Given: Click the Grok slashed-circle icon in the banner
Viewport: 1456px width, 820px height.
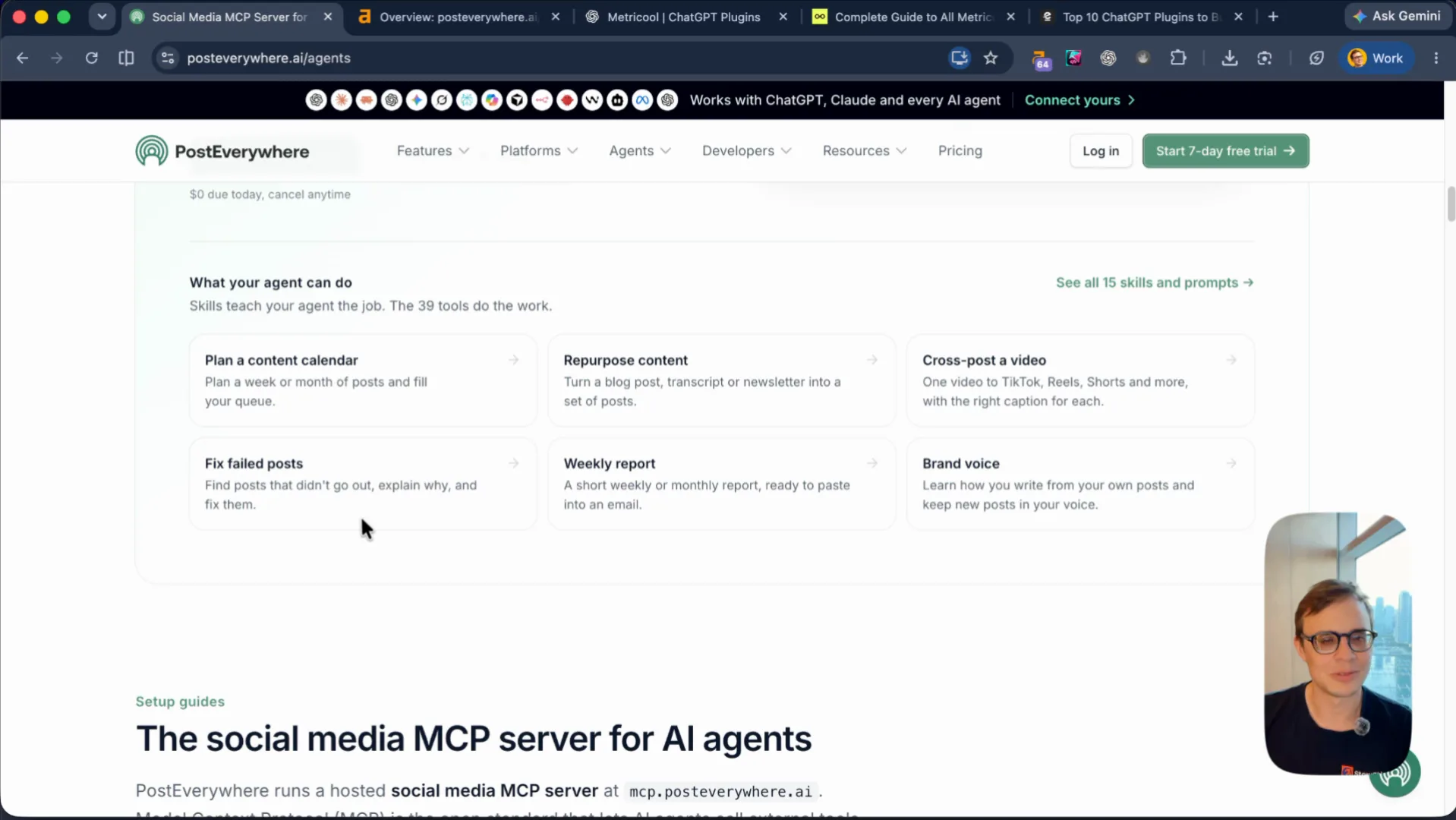Looking at the screenshot, I should 442,100.
